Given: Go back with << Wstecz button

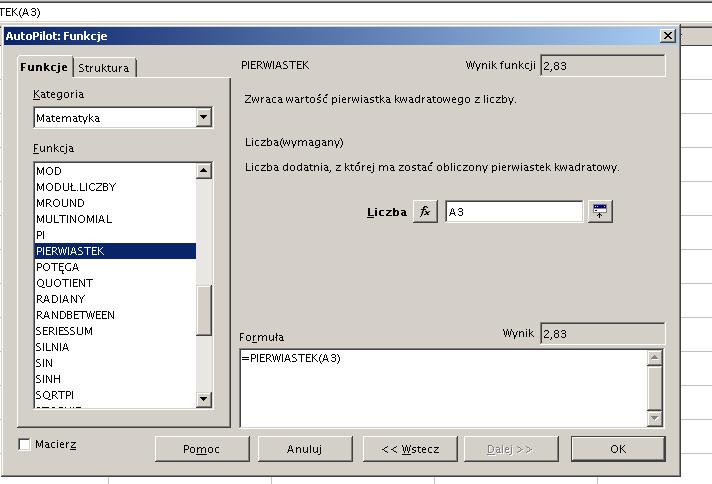Looking at the screenshot, I should pos(410,449).
